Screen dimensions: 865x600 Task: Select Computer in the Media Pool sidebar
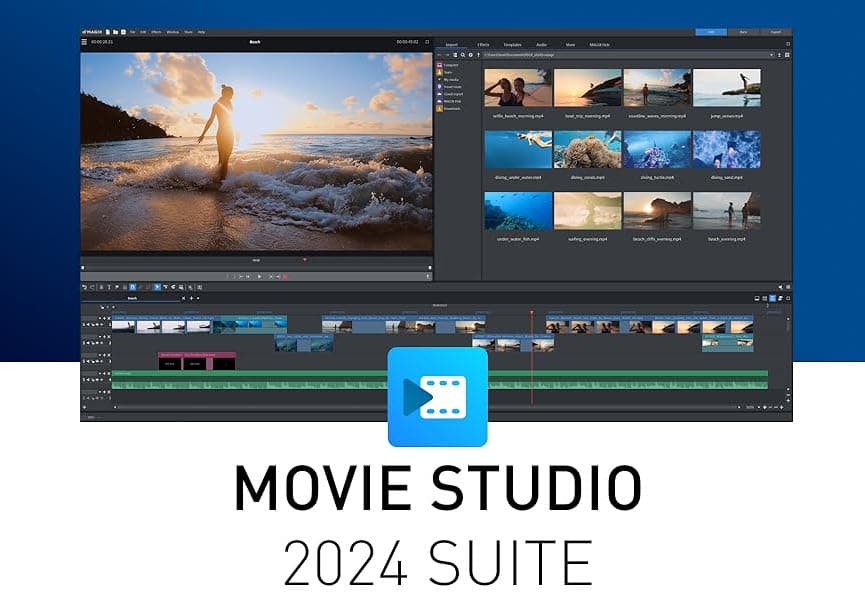(x=448, y=65)
